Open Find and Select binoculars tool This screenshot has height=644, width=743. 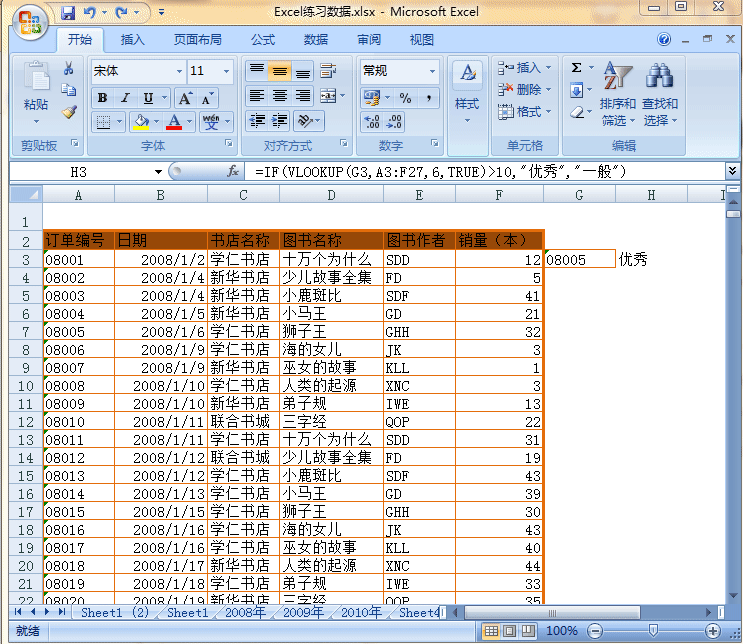660,96
